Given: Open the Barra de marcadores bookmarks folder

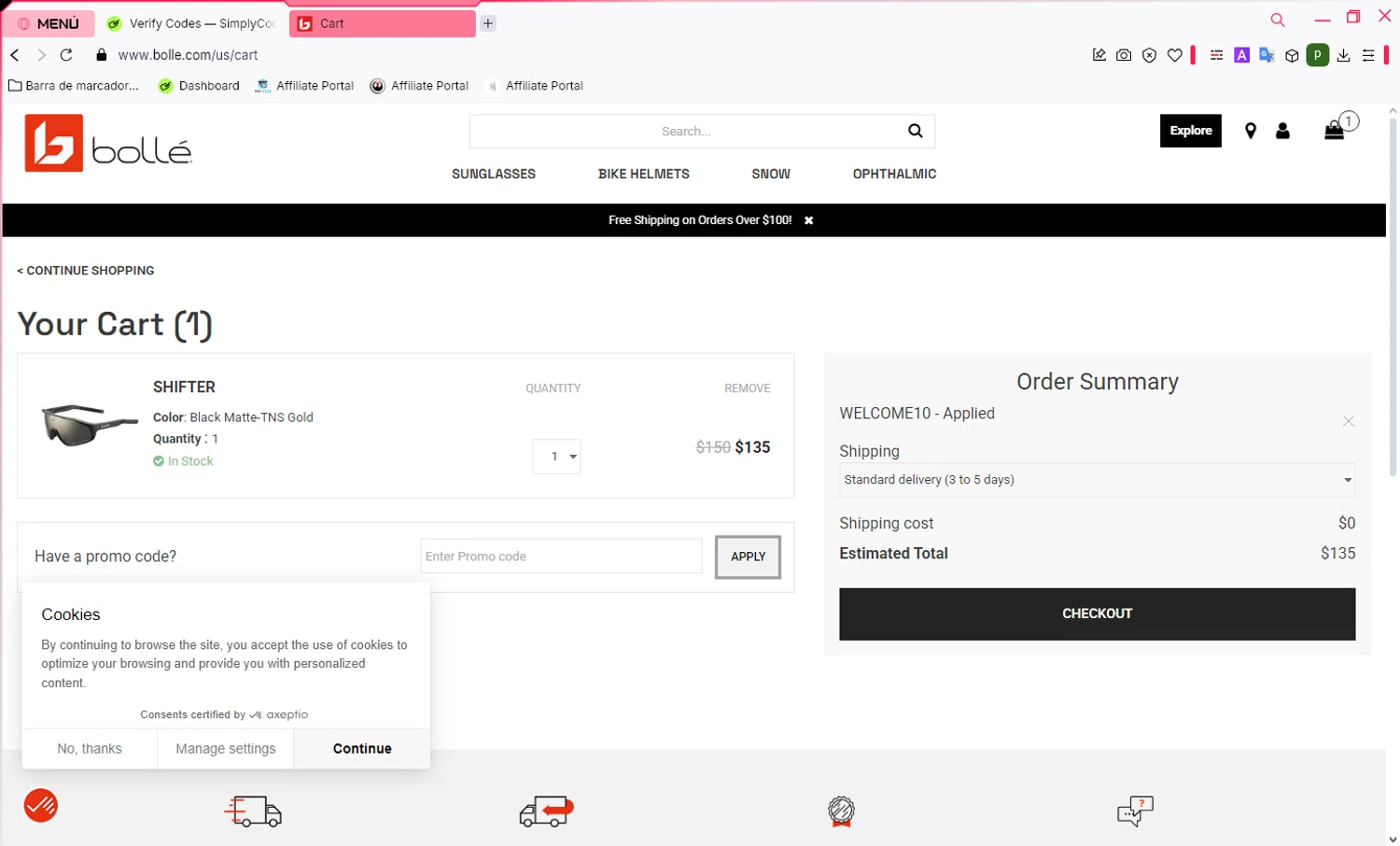Looking at the screenshot, I should tap(74, 86).
